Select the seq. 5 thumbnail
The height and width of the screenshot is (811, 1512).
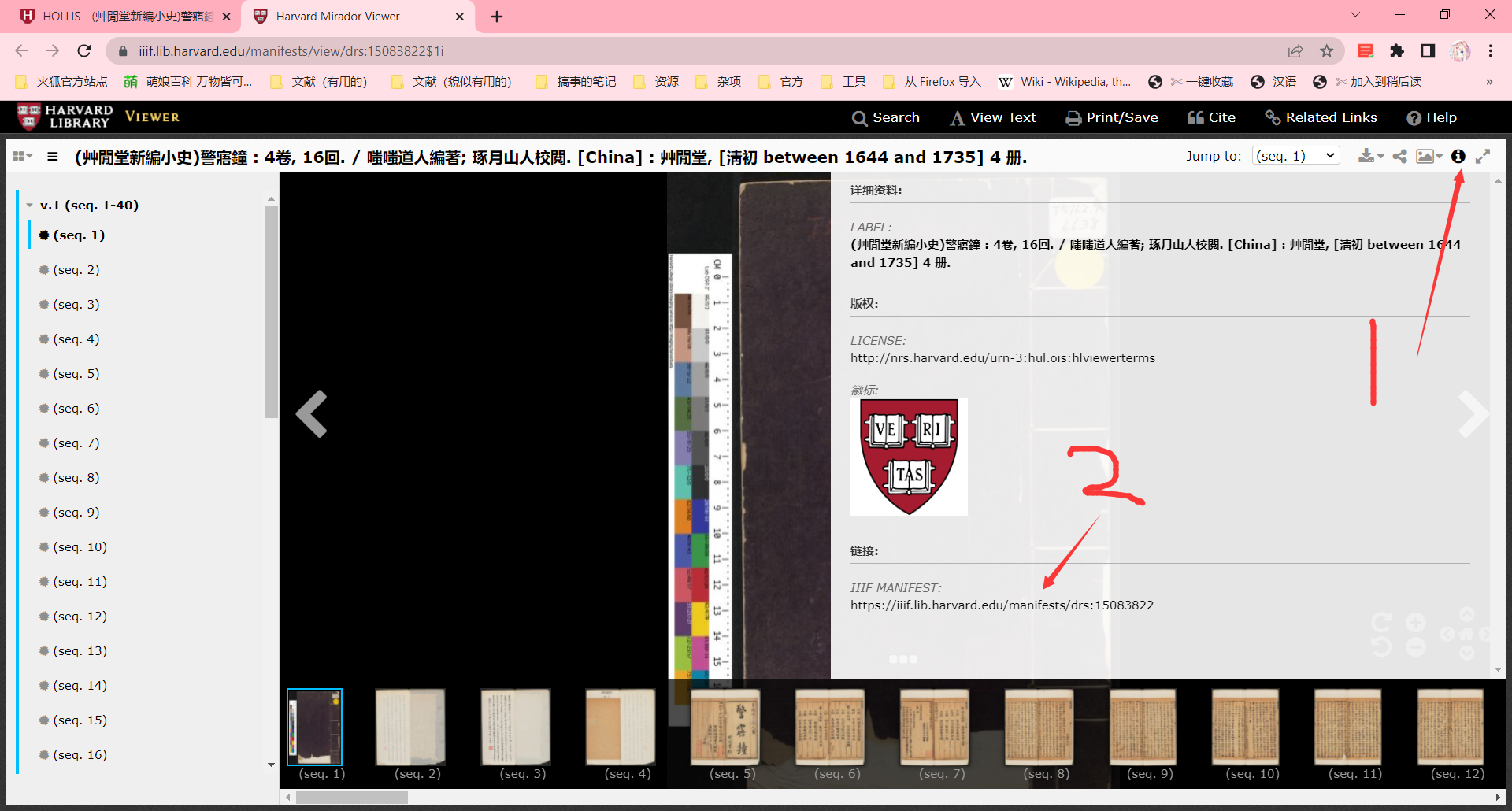pos(724,728)
